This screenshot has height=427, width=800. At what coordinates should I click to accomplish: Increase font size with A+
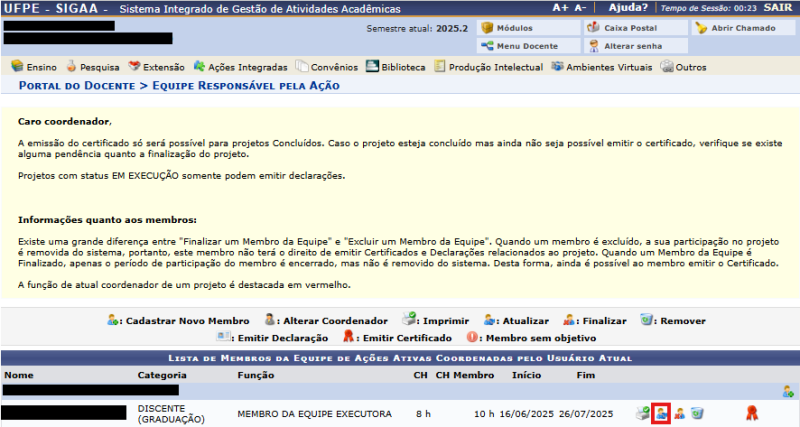point(560,8)
